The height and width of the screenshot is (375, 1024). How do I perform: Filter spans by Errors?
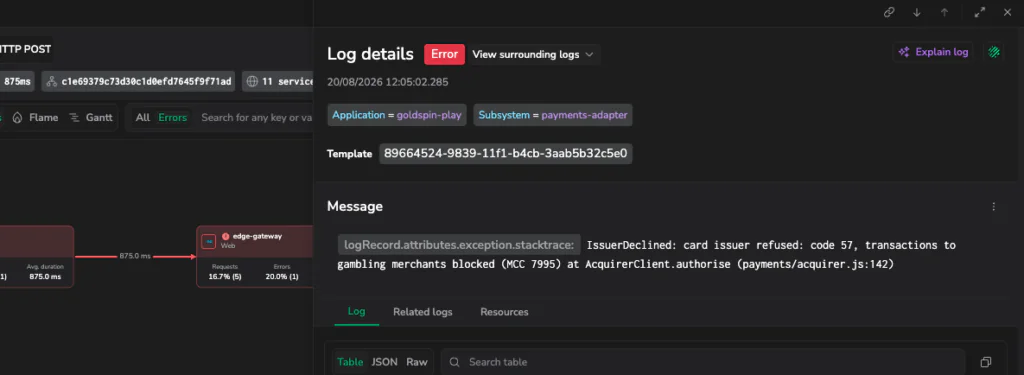pyautogui.click(x=172, y=118)
